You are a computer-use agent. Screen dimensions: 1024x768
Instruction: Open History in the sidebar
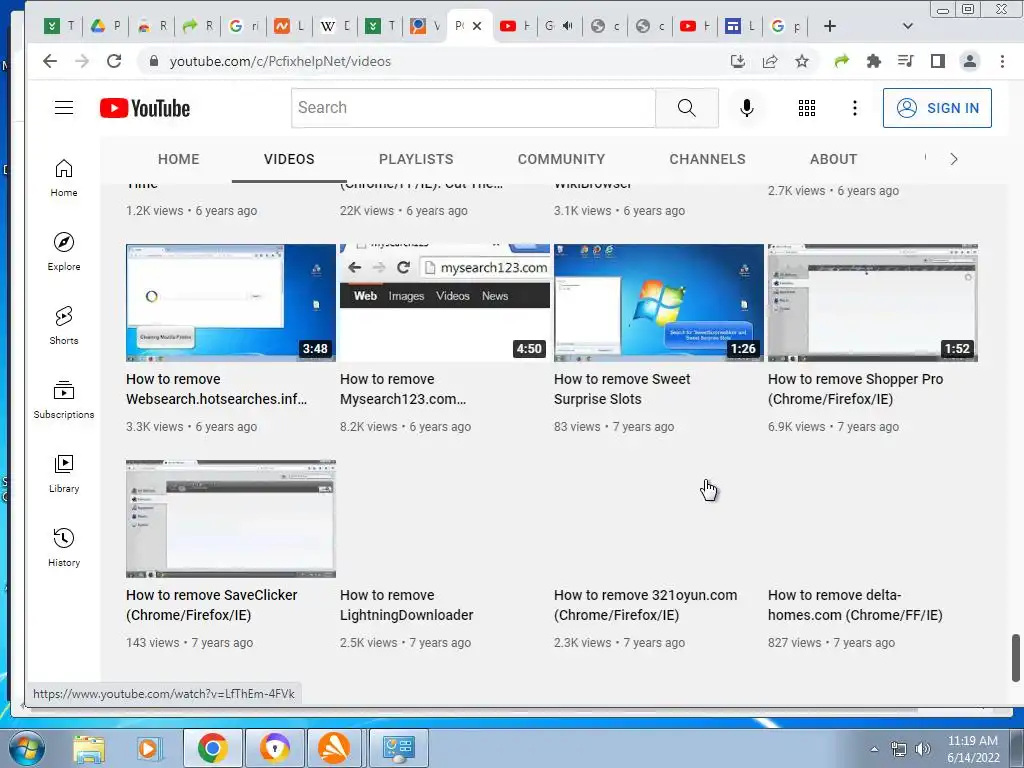click(x=64, y=547)
